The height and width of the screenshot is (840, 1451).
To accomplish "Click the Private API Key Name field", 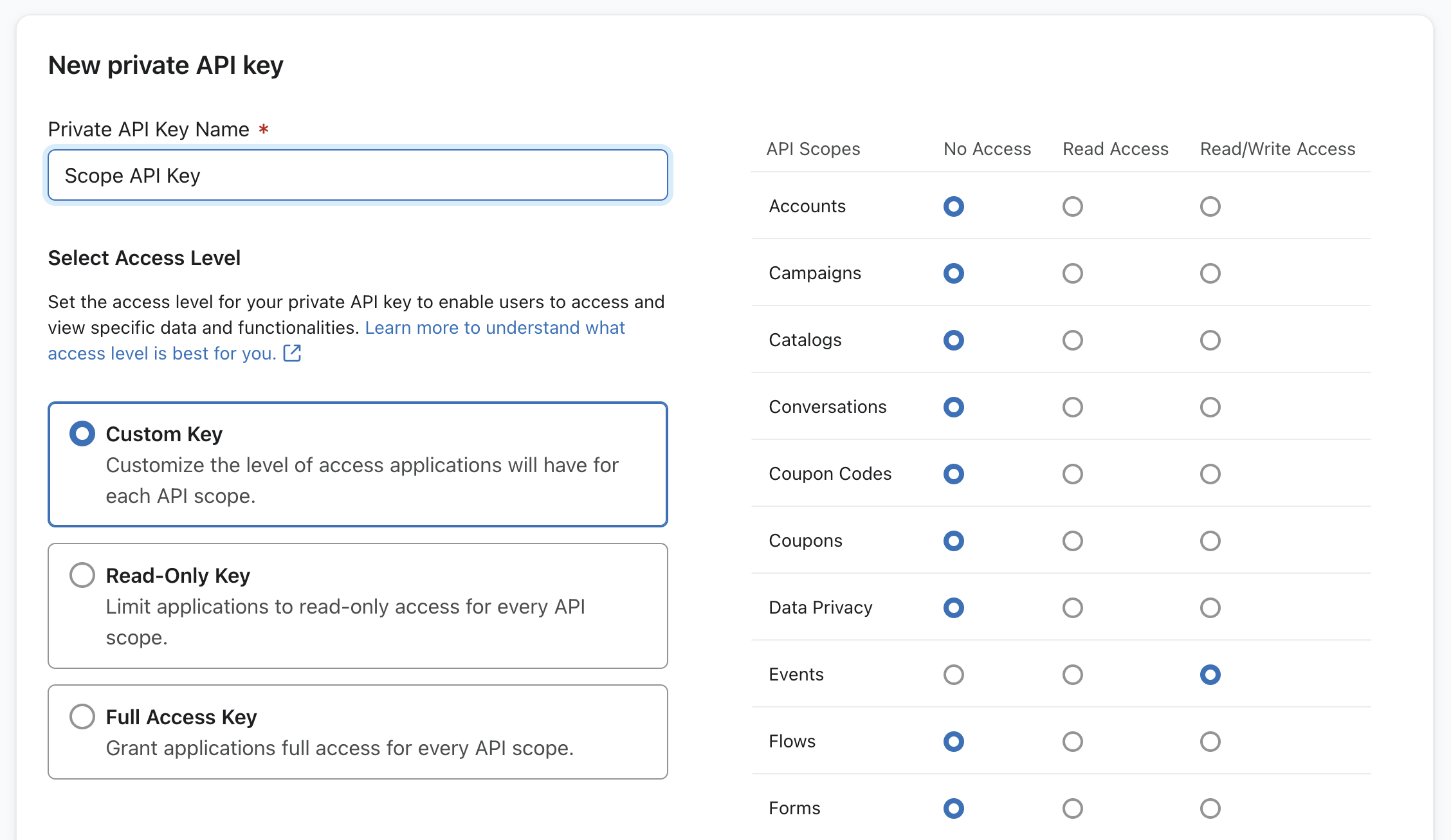I will tap(358, 176).
